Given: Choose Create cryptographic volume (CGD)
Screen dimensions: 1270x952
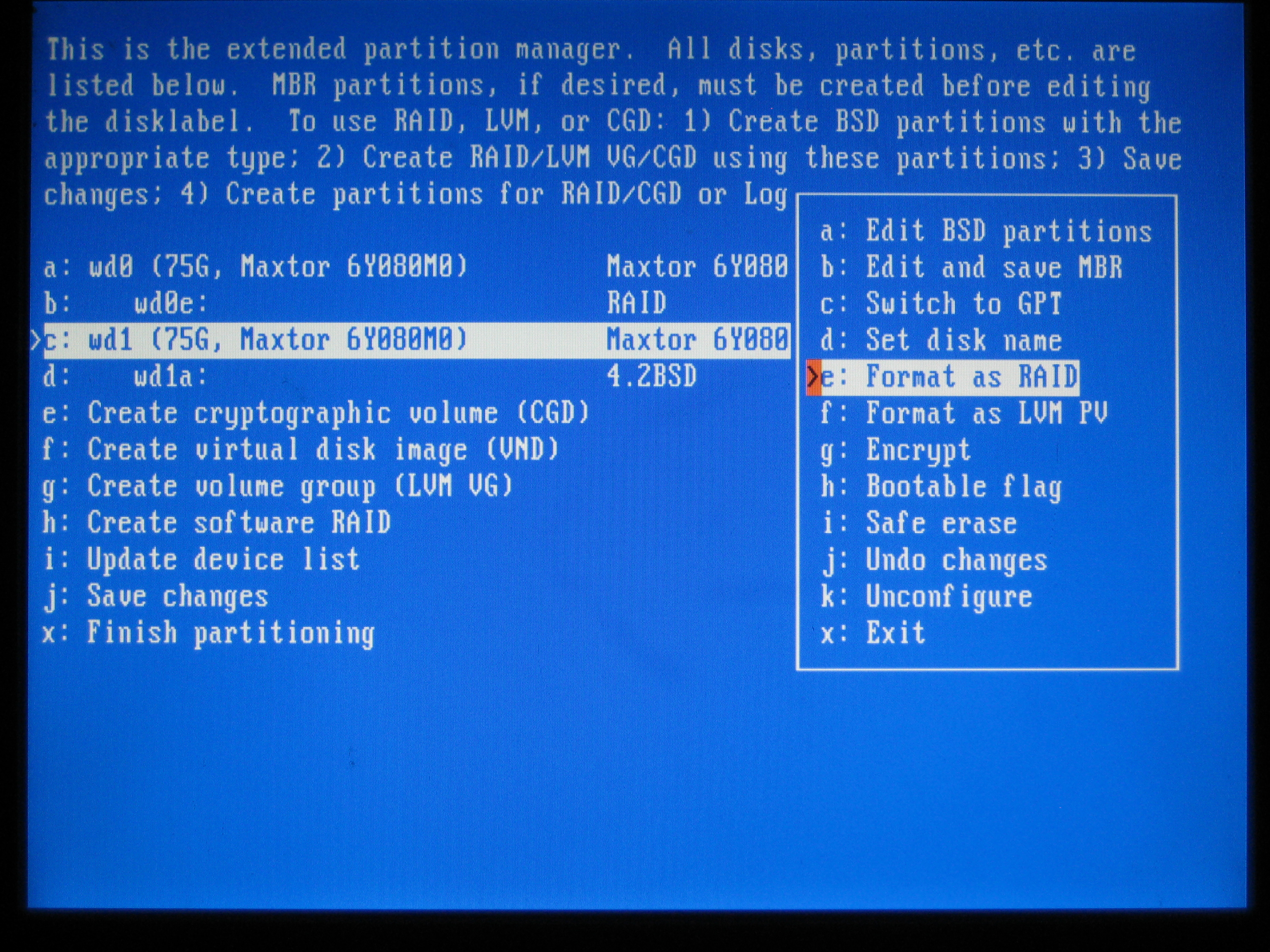Looking at the screenshot, I should (316, 413).
